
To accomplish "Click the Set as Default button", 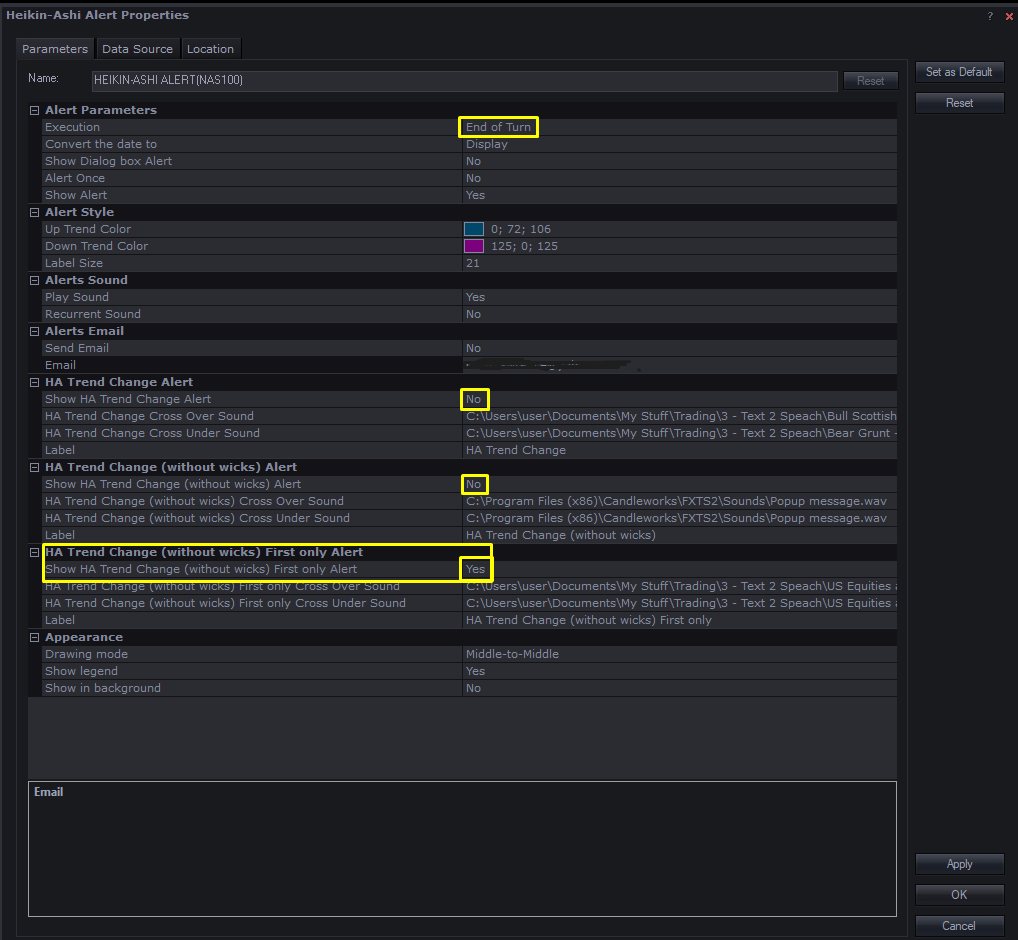I will (x=959, y=72).
